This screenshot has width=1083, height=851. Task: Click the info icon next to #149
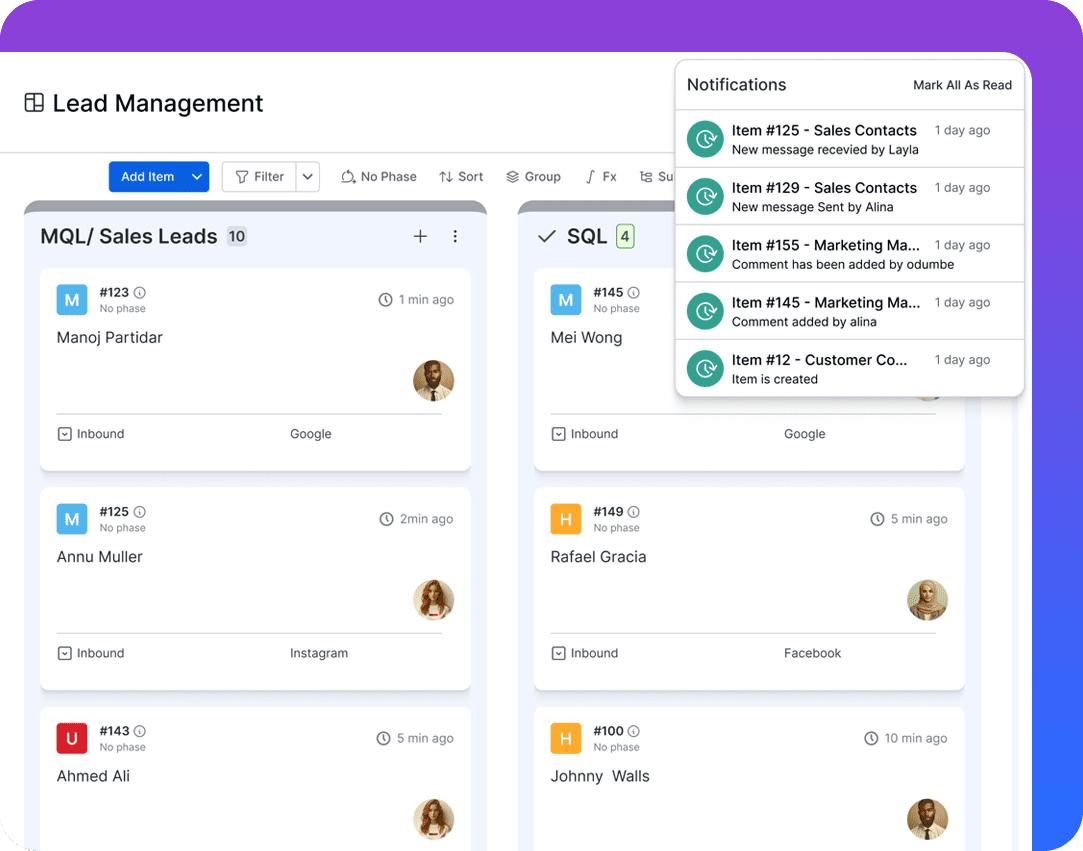(633, 512)
